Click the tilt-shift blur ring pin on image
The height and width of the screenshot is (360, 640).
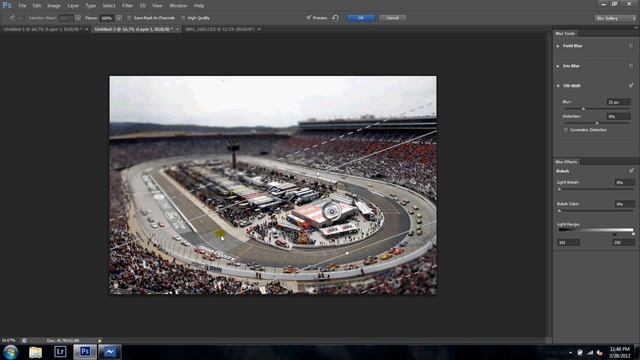tap(331, 211)
